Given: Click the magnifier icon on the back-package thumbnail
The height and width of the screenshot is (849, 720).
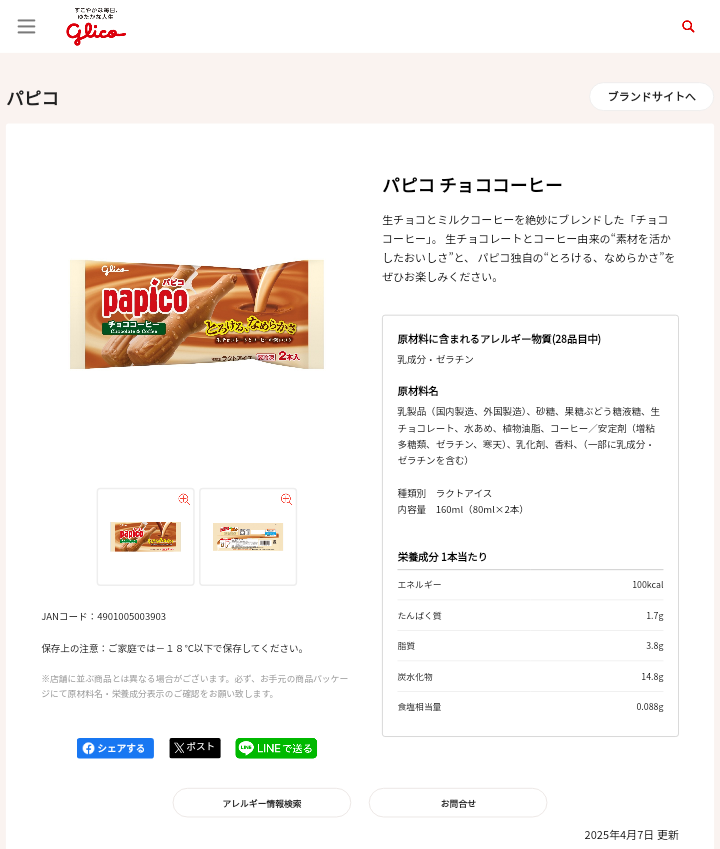Looking at the screenshot, I should pos(286,499).
